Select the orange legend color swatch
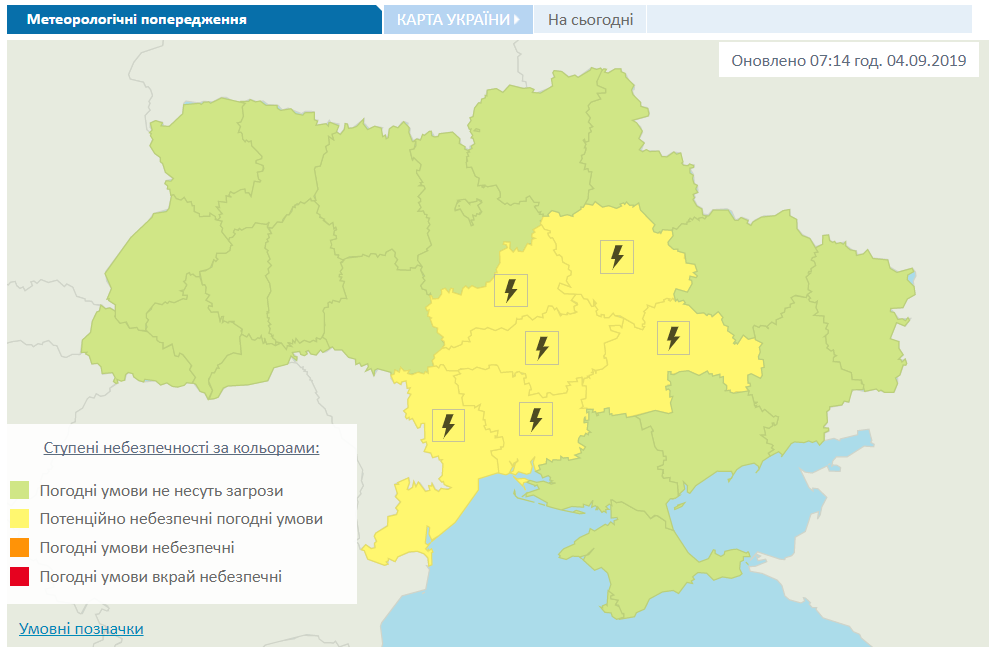 (x=20, y=548)
